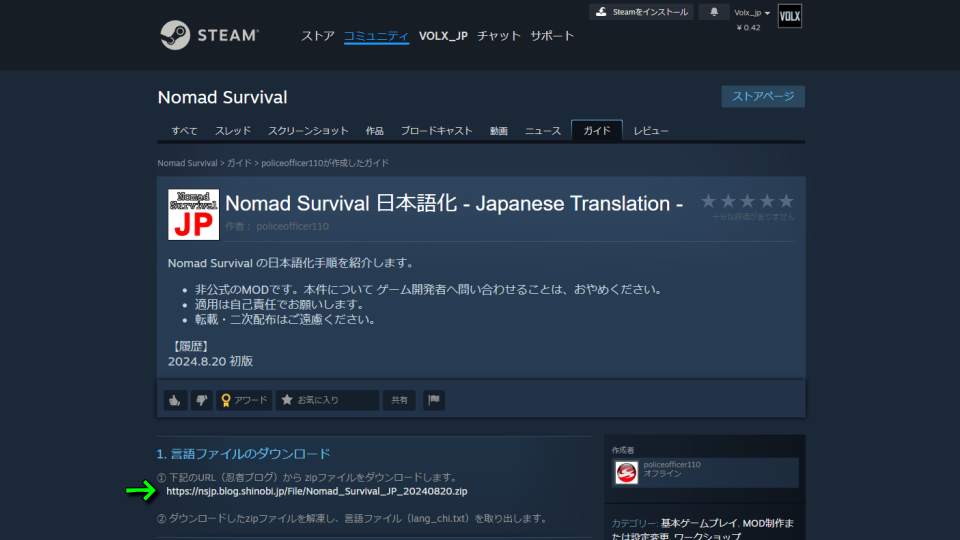Click the Steamをインストール button
Image resolution: width=960 pixels, height=540 pixels.
pyautogui.click(x=641, y=12)
